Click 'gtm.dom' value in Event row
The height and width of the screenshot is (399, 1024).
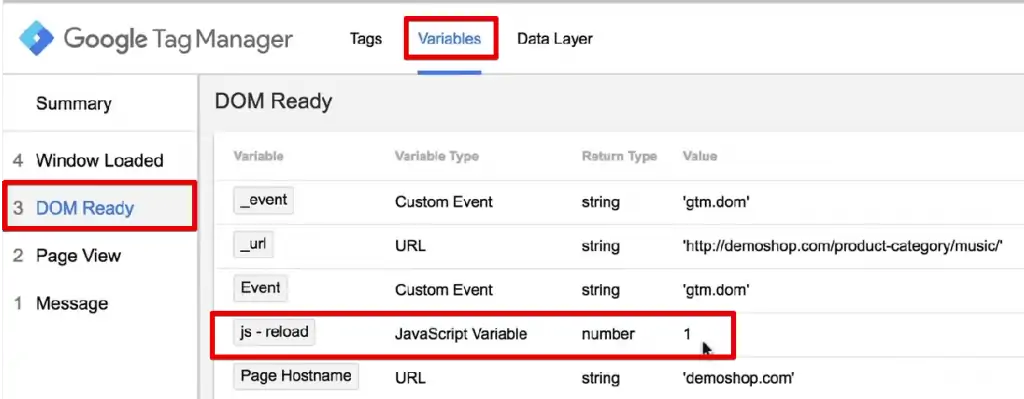point(715,290)
